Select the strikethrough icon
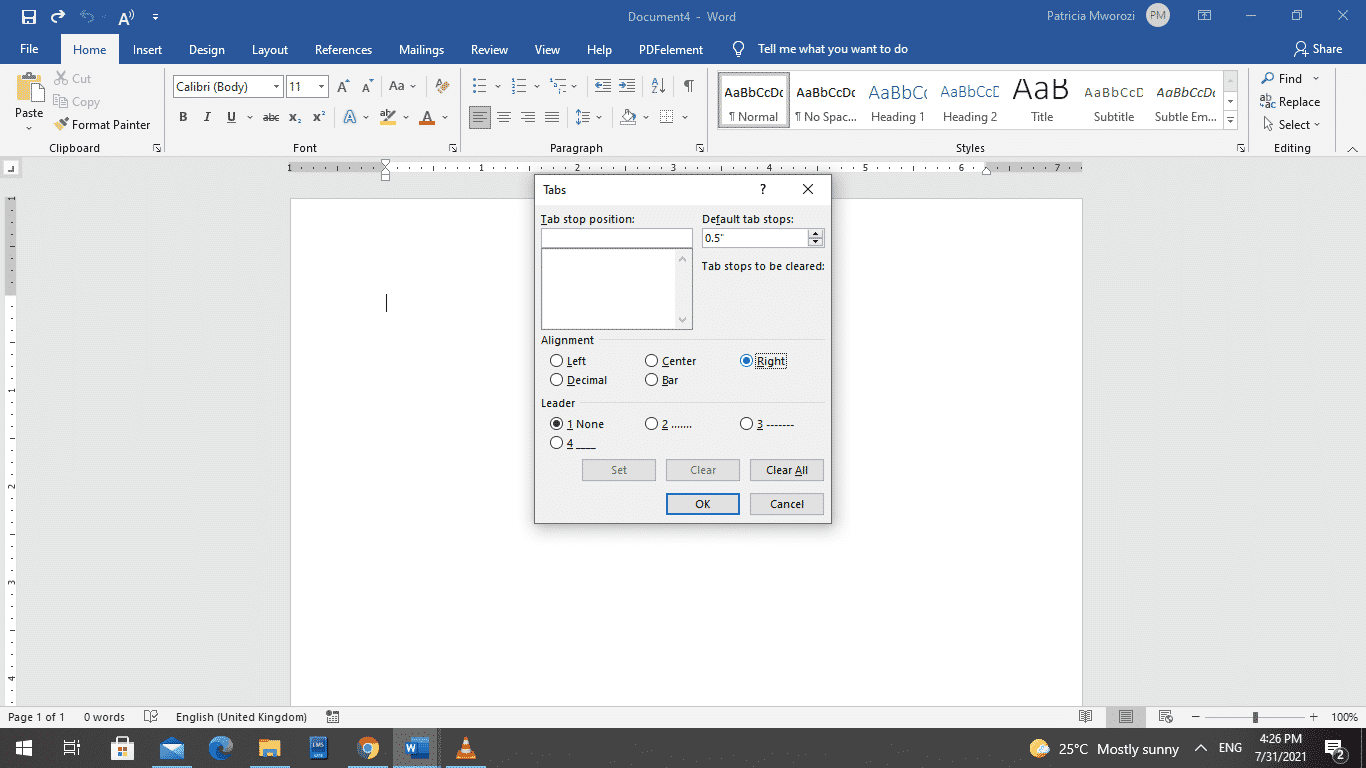 tap(270, 117)
